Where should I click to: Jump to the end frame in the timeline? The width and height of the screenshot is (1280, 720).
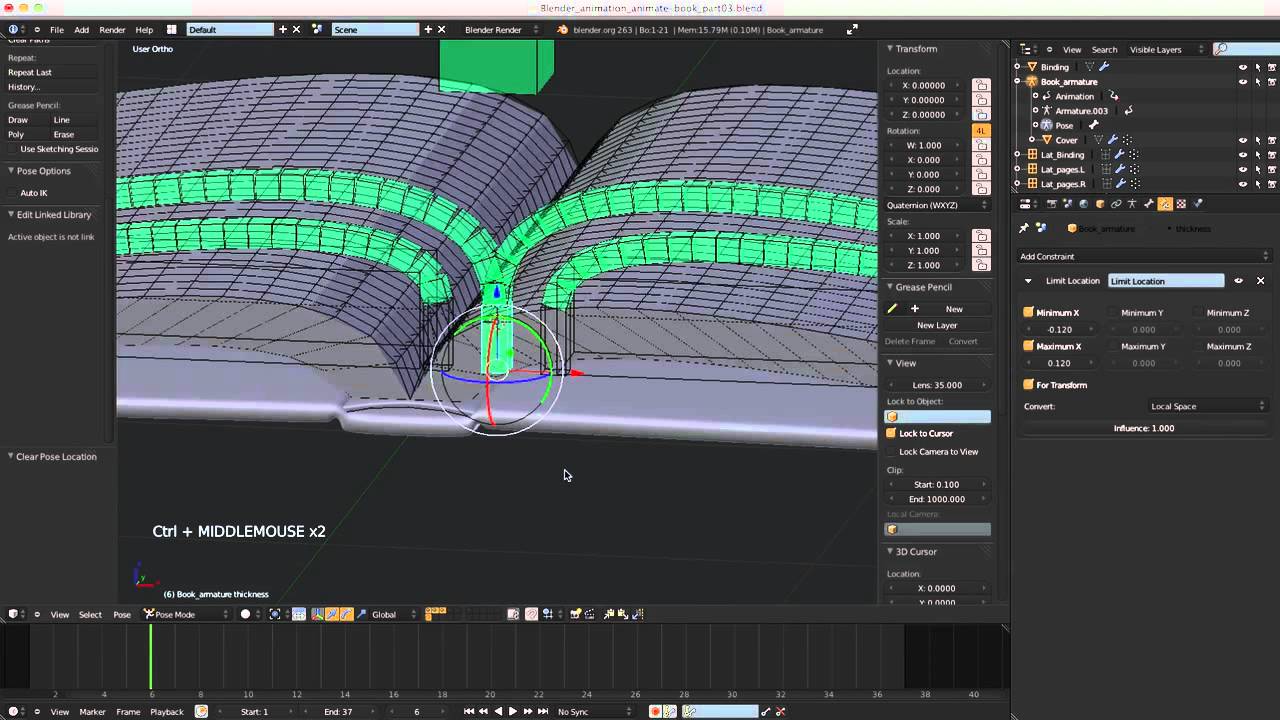(x=543, y=712)
